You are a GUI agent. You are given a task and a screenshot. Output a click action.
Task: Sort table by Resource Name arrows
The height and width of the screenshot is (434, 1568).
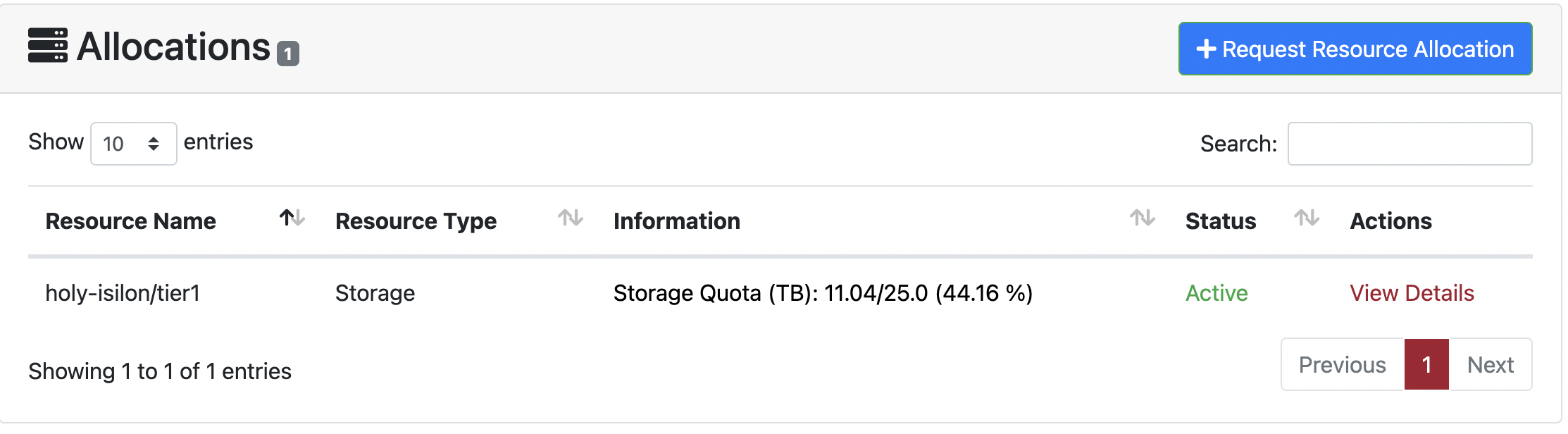pos(292,218)
